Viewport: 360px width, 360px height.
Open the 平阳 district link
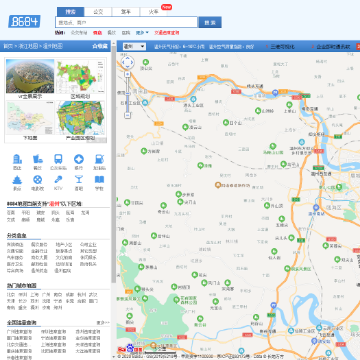coord(26,213)
